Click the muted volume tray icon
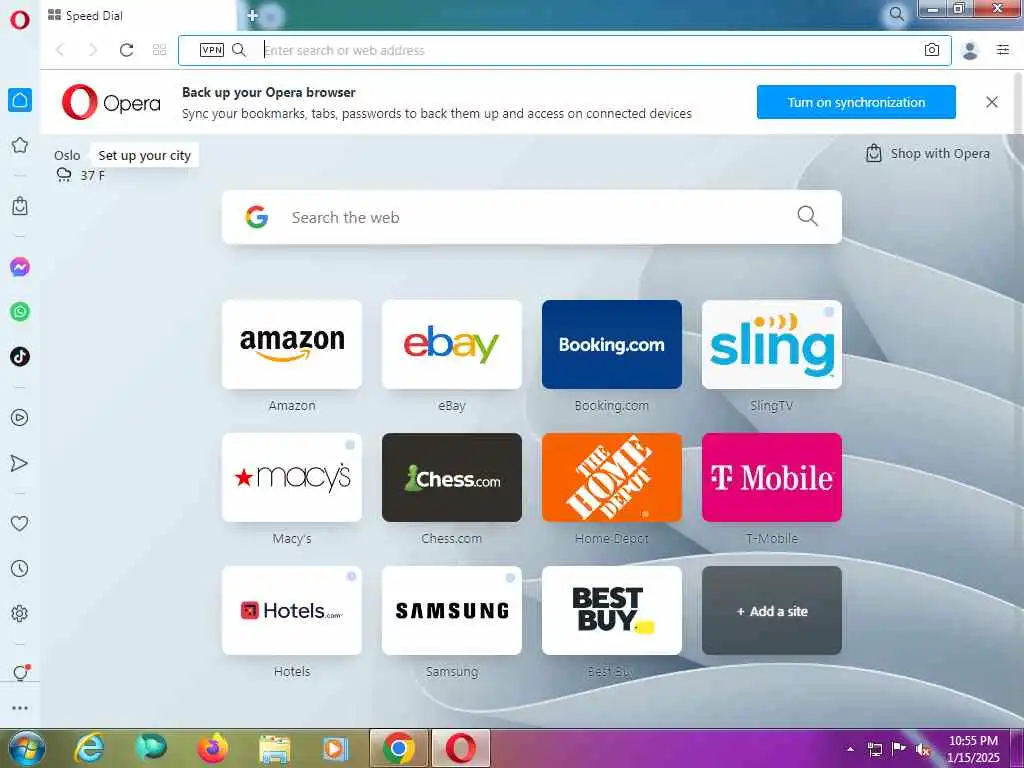The width and height of the screenshot is (1024, 768). click(923, 749)
